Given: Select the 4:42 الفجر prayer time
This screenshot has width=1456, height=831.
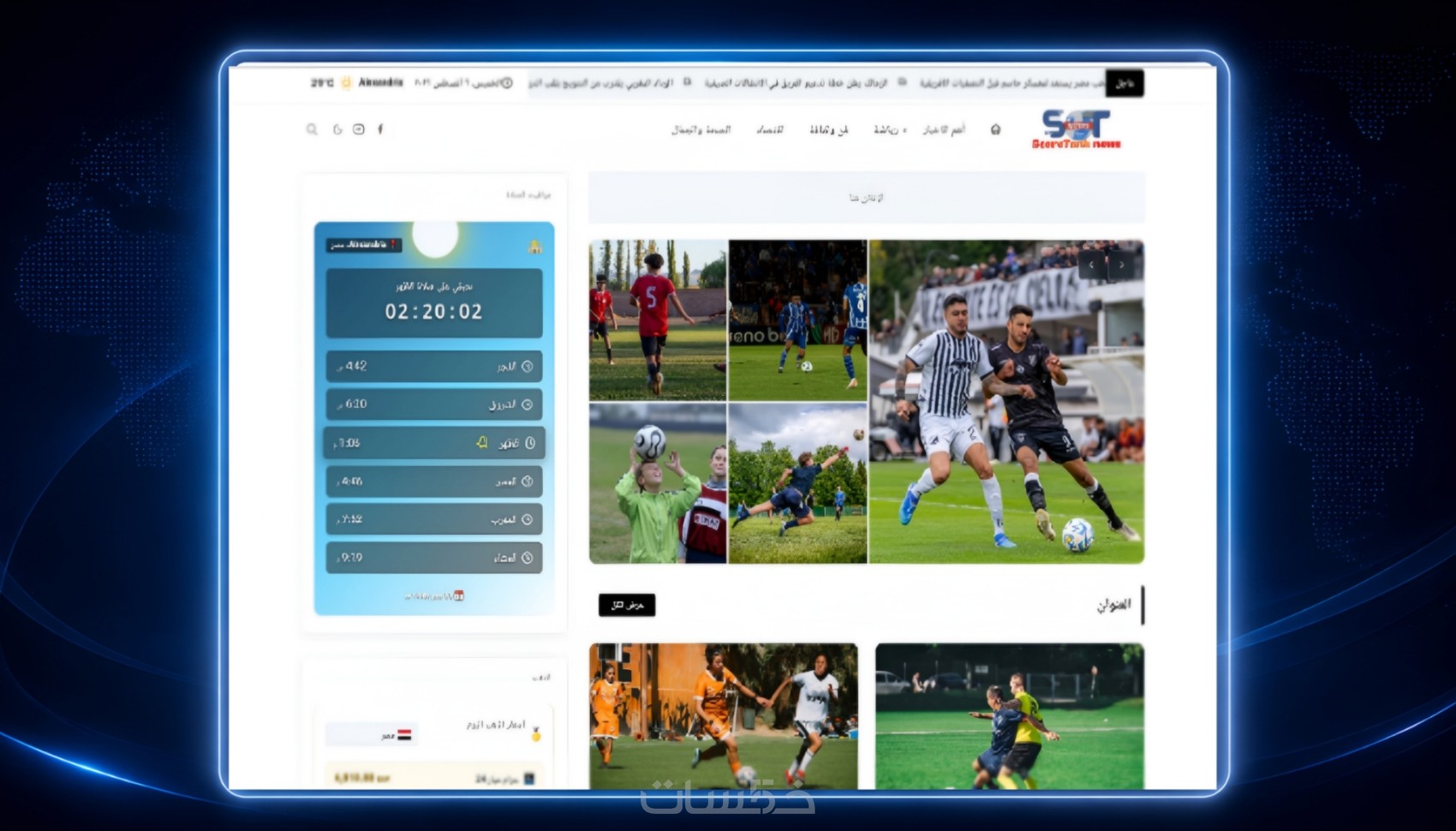Looking at the screenshot, I should pyautogui.click(x=352, y=366).
